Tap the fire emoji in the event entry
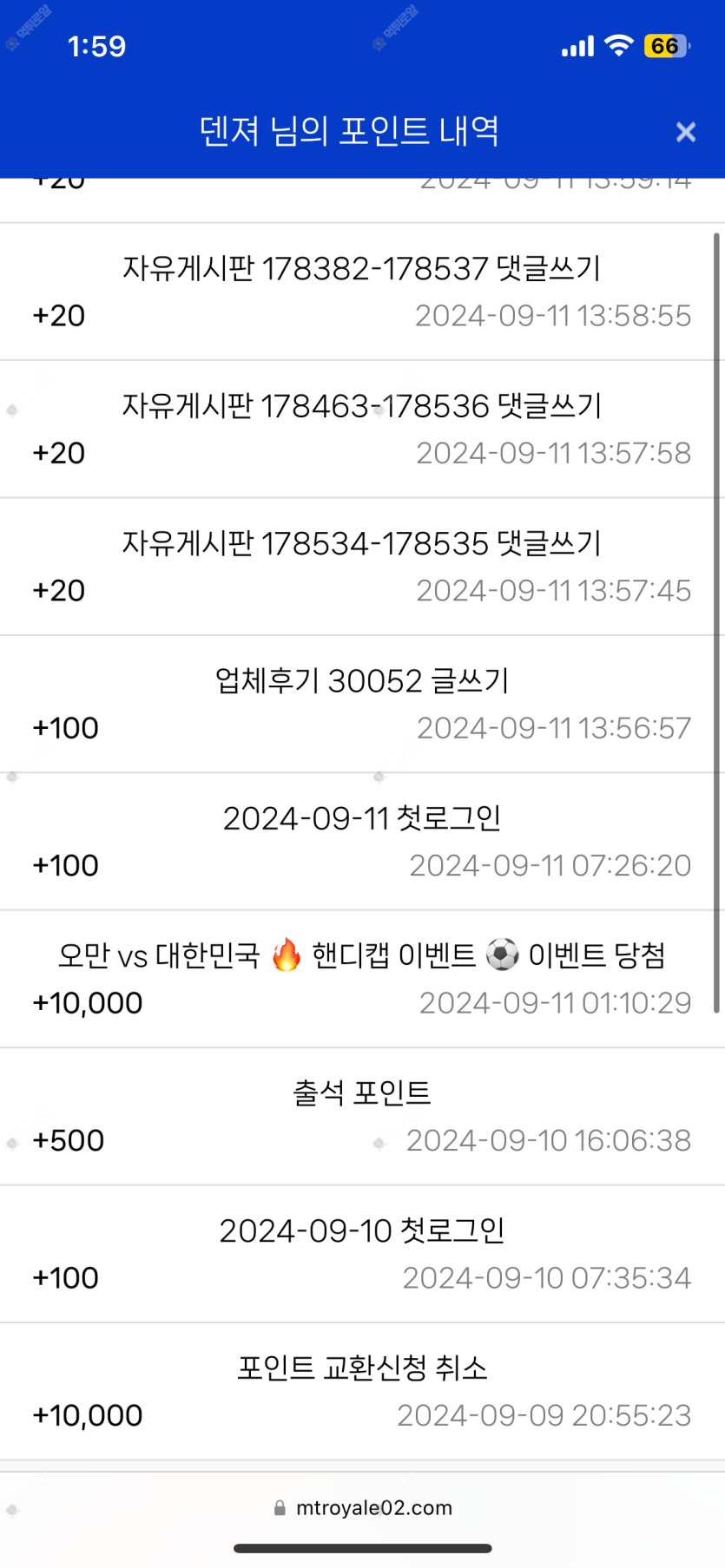725x1568 pixels. pyautogui.click(x=286, y=955)
